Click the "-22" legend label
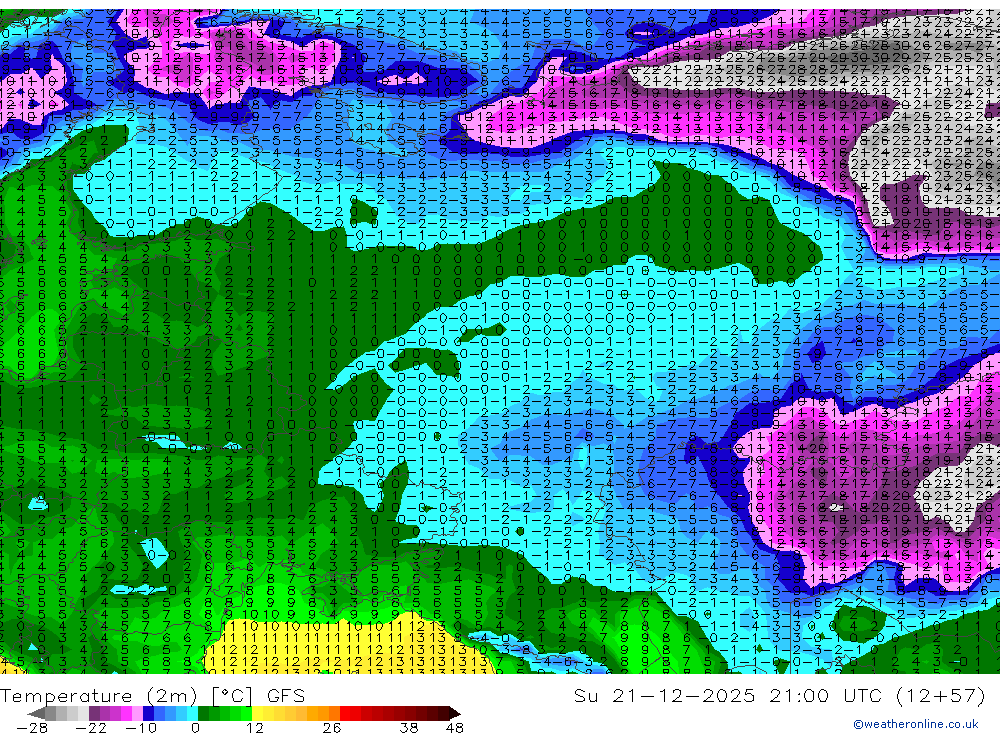The image size is (1000, 733). (91, 727)
